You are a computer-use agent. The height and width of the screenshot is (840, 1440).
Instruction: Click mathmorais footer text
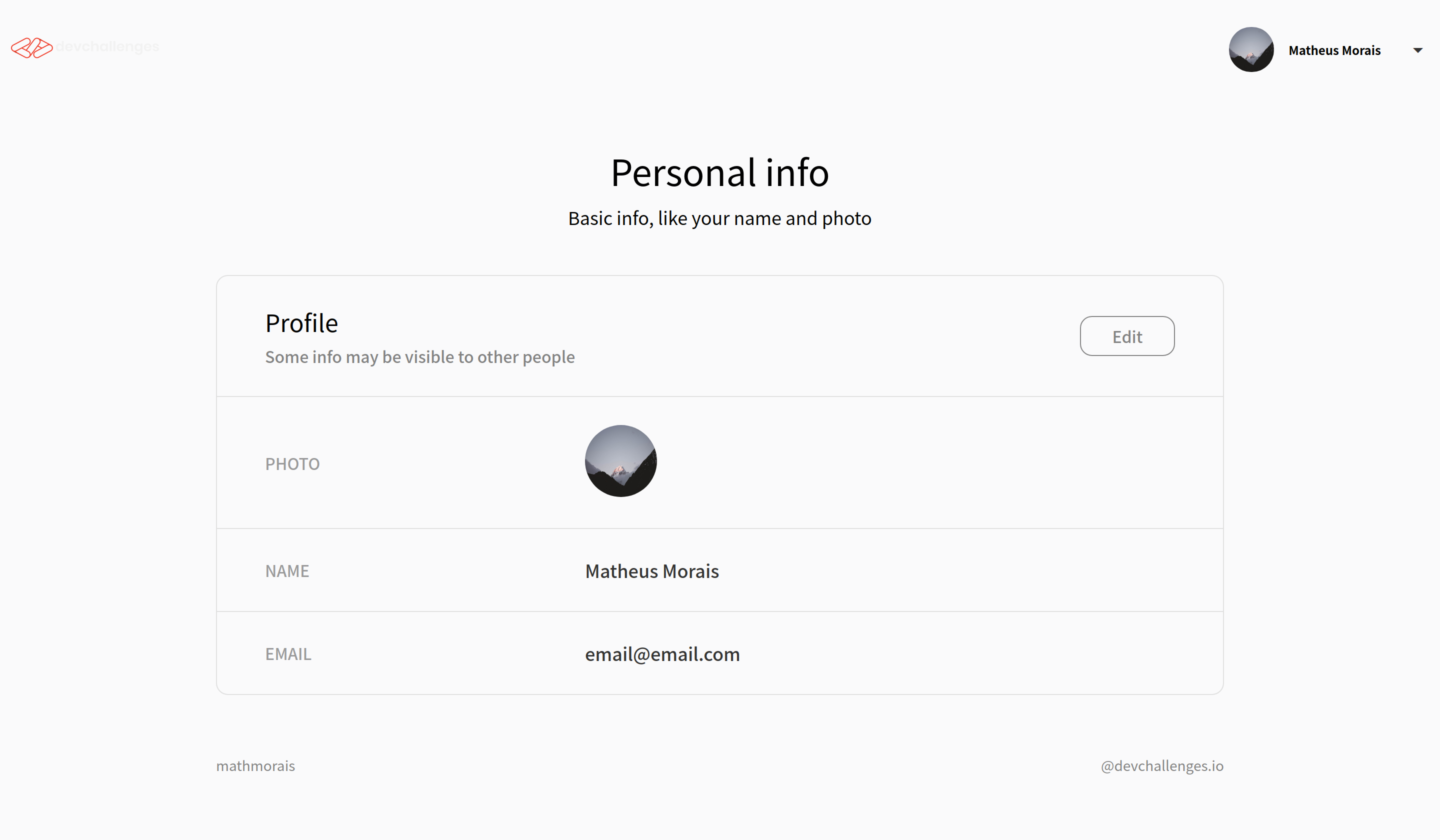pos(255,765)
